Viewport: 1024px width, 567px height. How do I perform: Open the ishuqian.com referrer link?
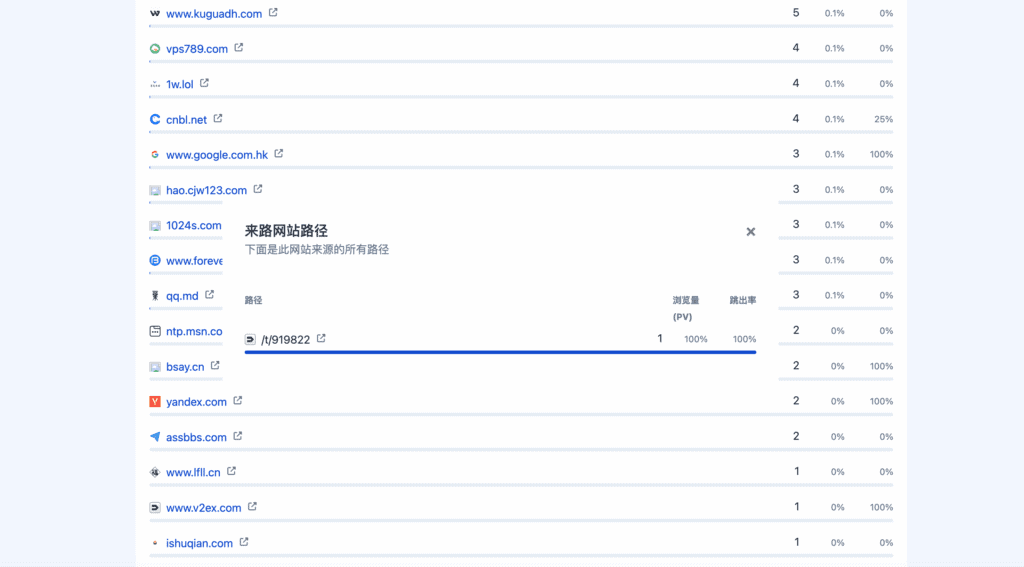click(x=199, y=543)
